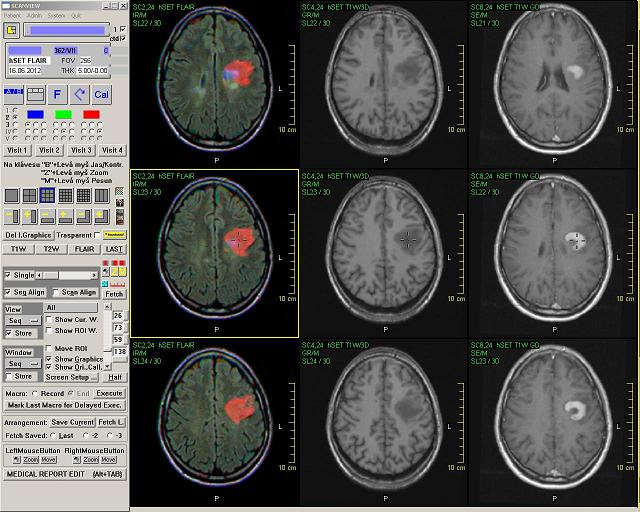Select the 3x3 grid layout icon

click(47, 196)
